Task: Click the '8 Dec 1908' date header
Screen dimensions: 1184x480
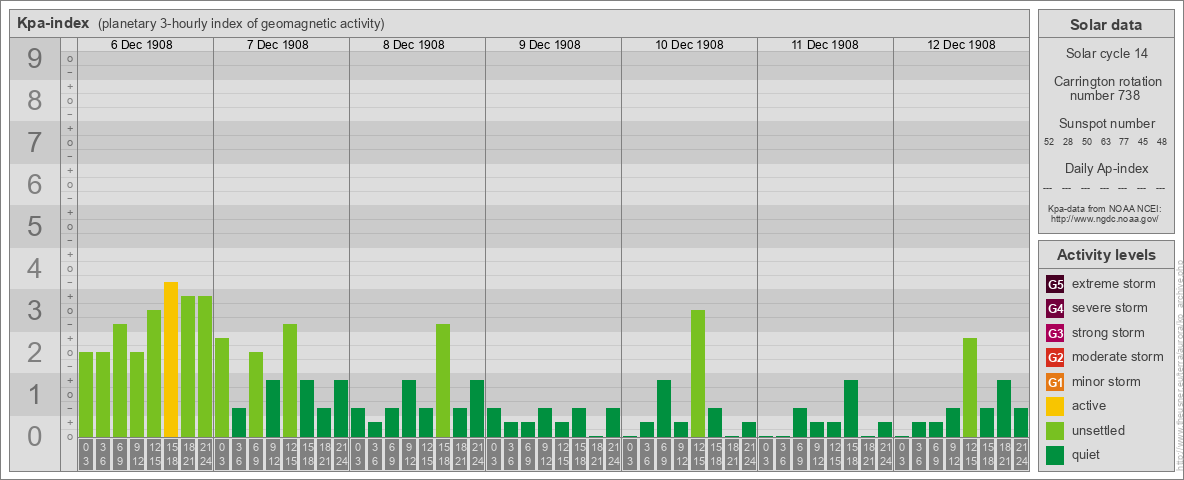Action: [414, 45]
